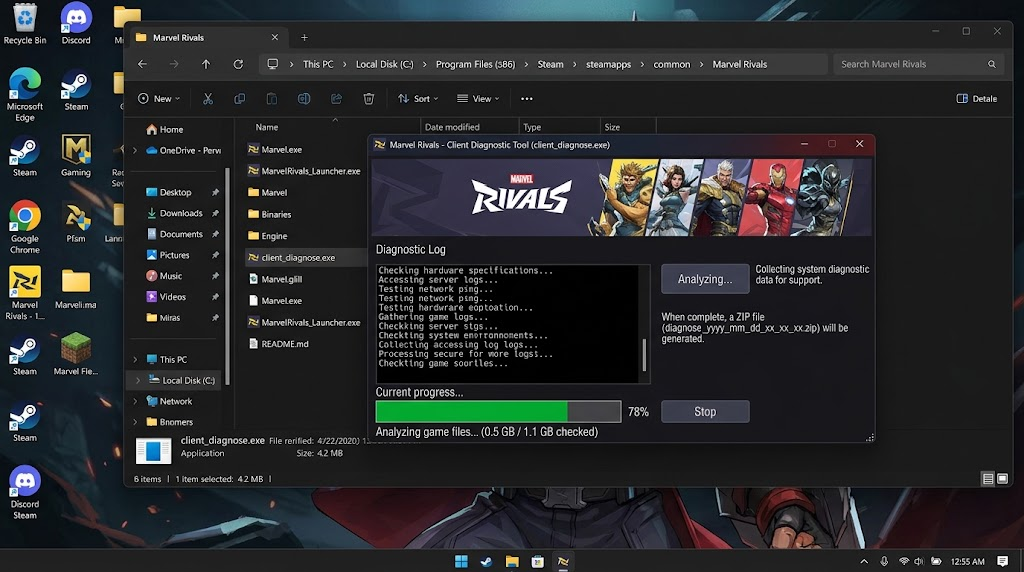The image size is (1024, 572).
Task: Click Program Files (x86) breadcrumb
Action: [x=475, y=64]
